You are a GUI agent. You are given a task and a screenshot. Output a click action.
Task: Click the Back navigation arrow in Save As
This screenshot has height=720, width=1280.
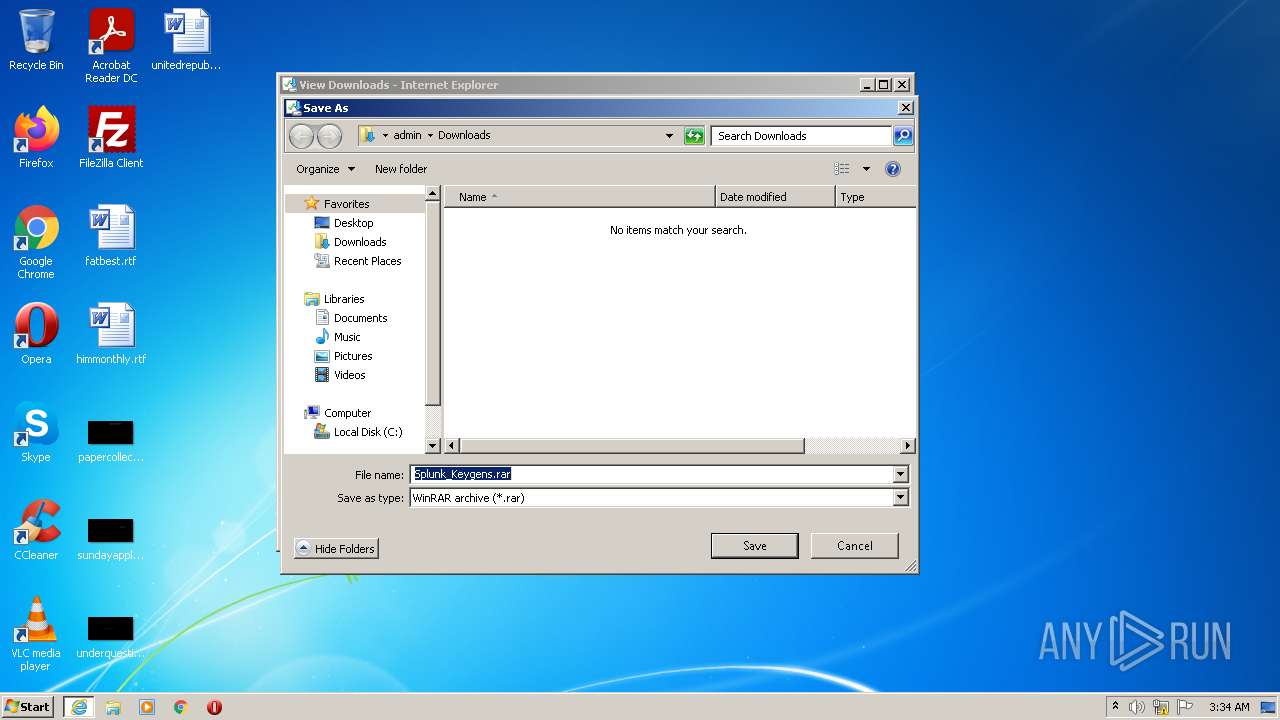click(301, 136)
